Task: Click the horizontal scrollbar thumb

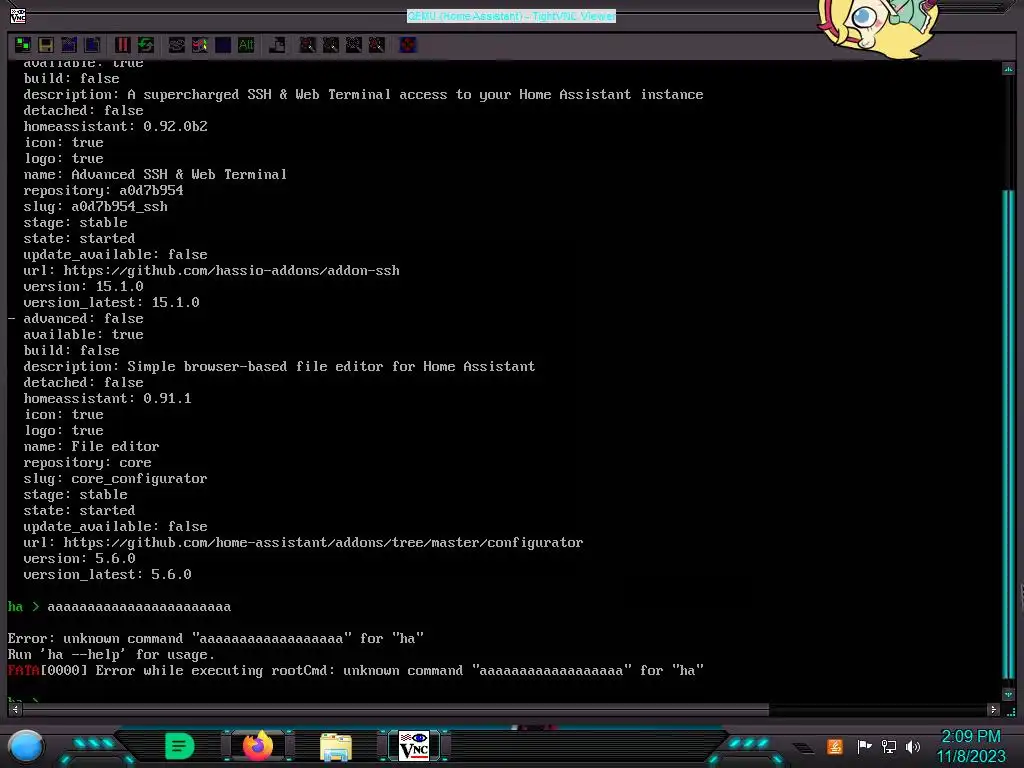Action: [396, 709]
